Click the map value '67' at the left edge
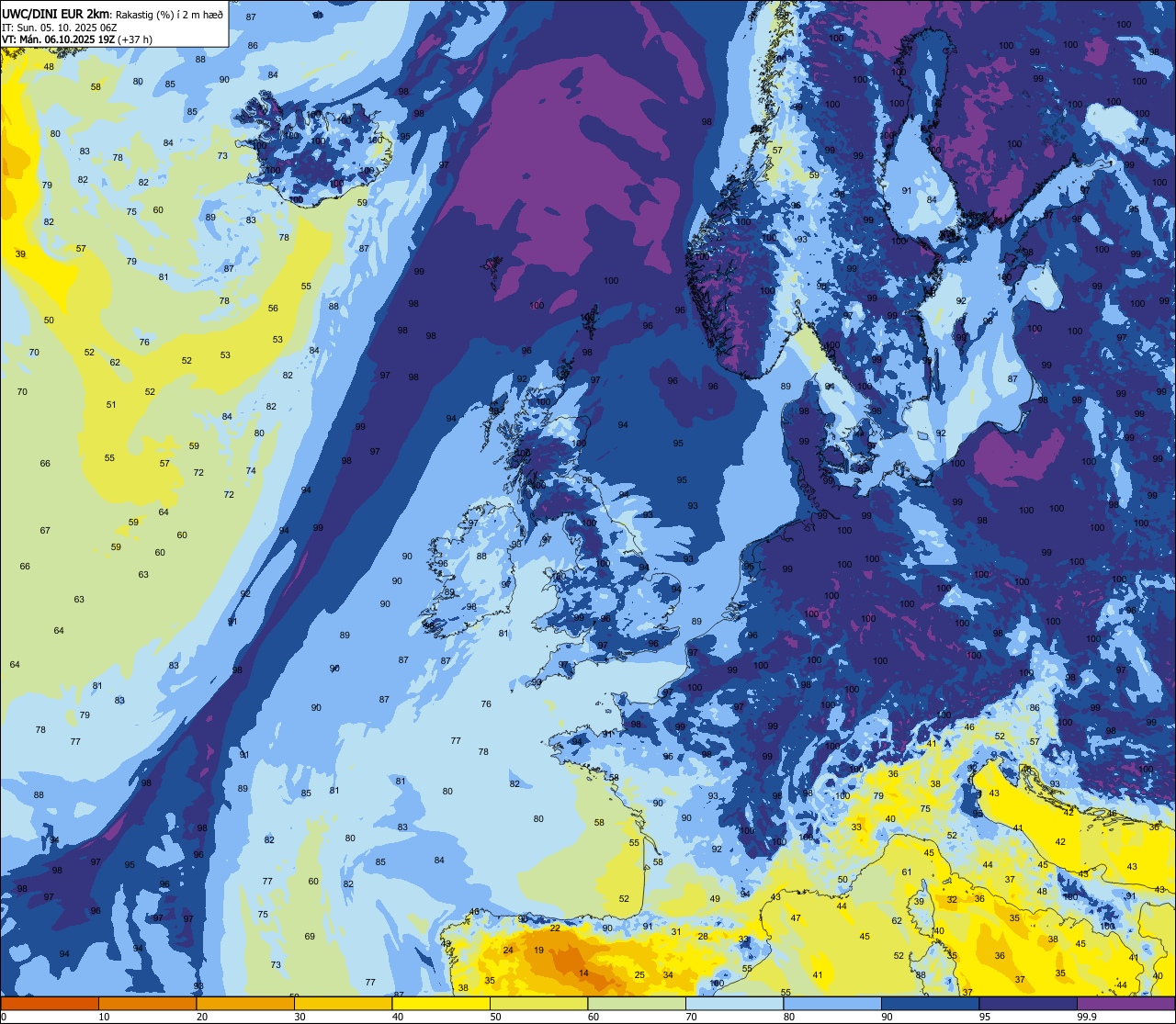This screenshot has width=1176, height=1024. 45,531
